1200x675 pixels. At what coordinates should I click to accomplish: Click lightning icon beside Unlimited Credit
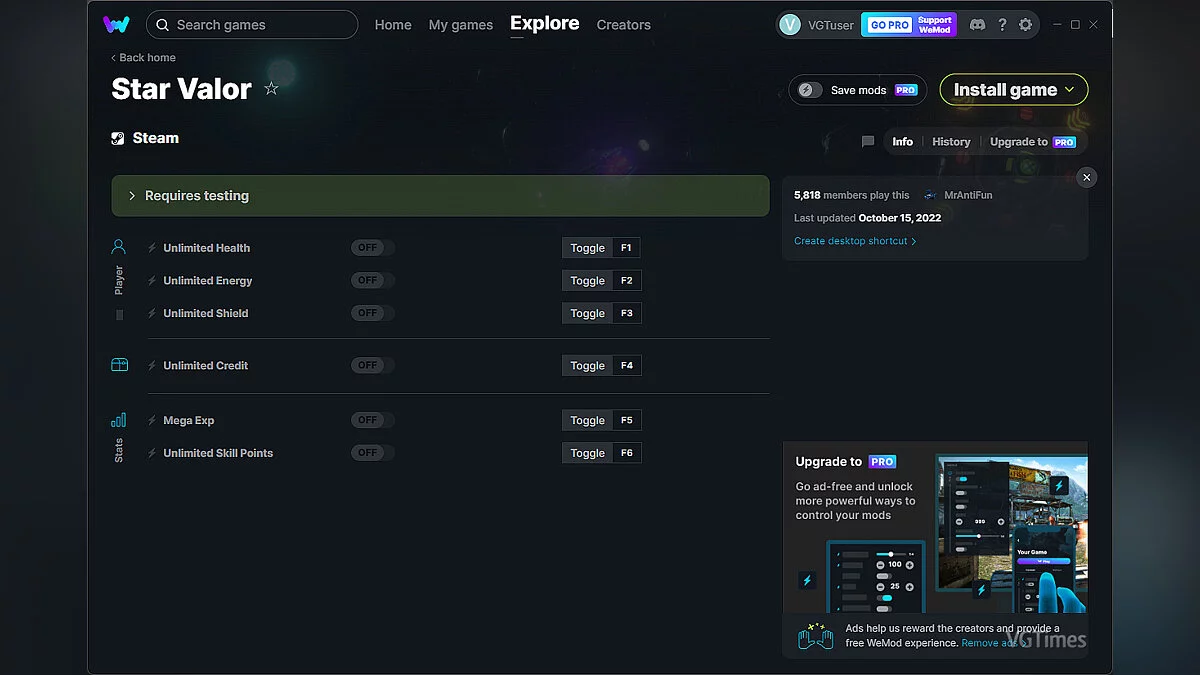pos(152,366)
